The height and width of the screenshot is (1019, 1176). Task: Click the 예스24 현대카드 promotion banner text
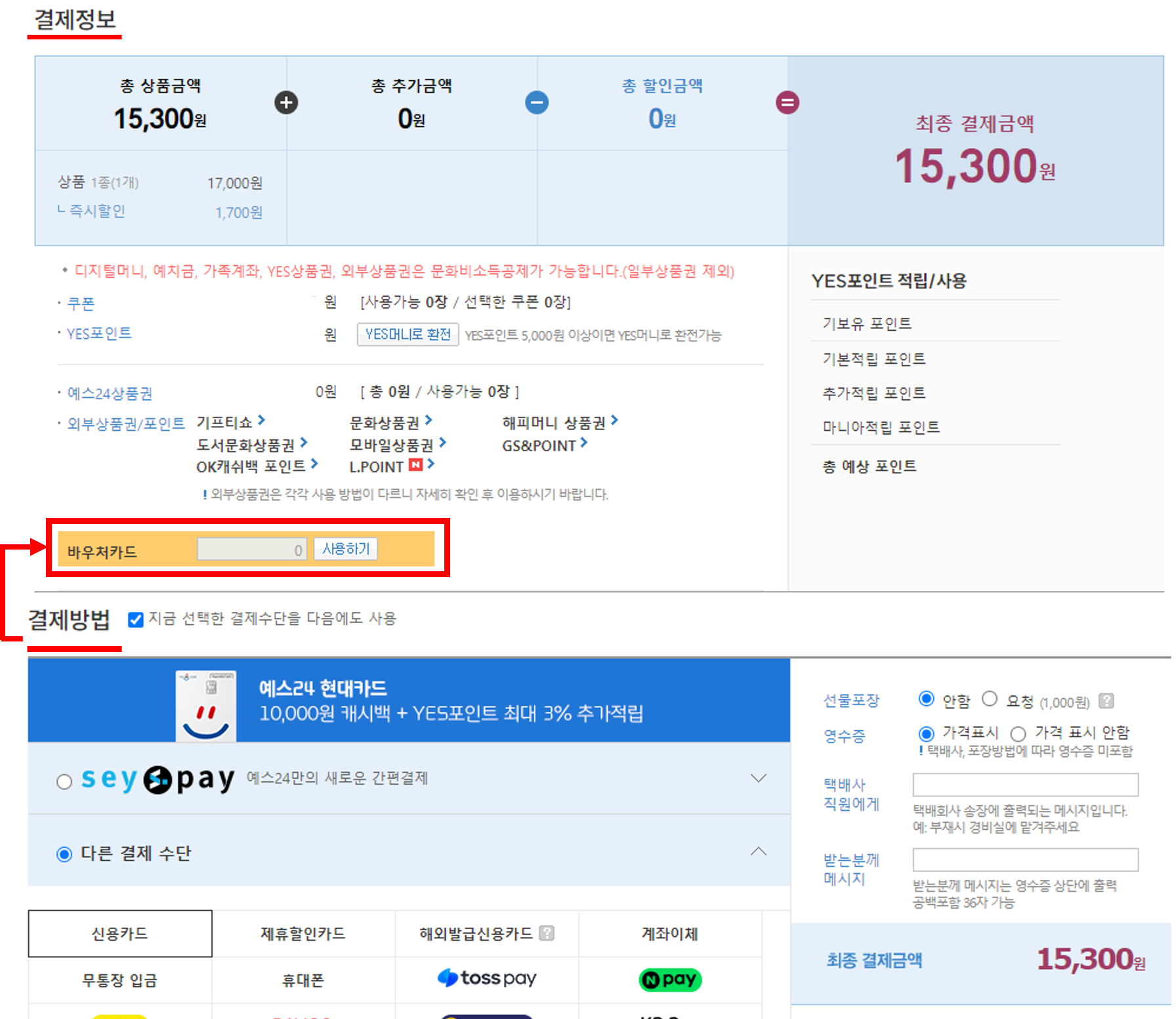[x=451, y=701]
